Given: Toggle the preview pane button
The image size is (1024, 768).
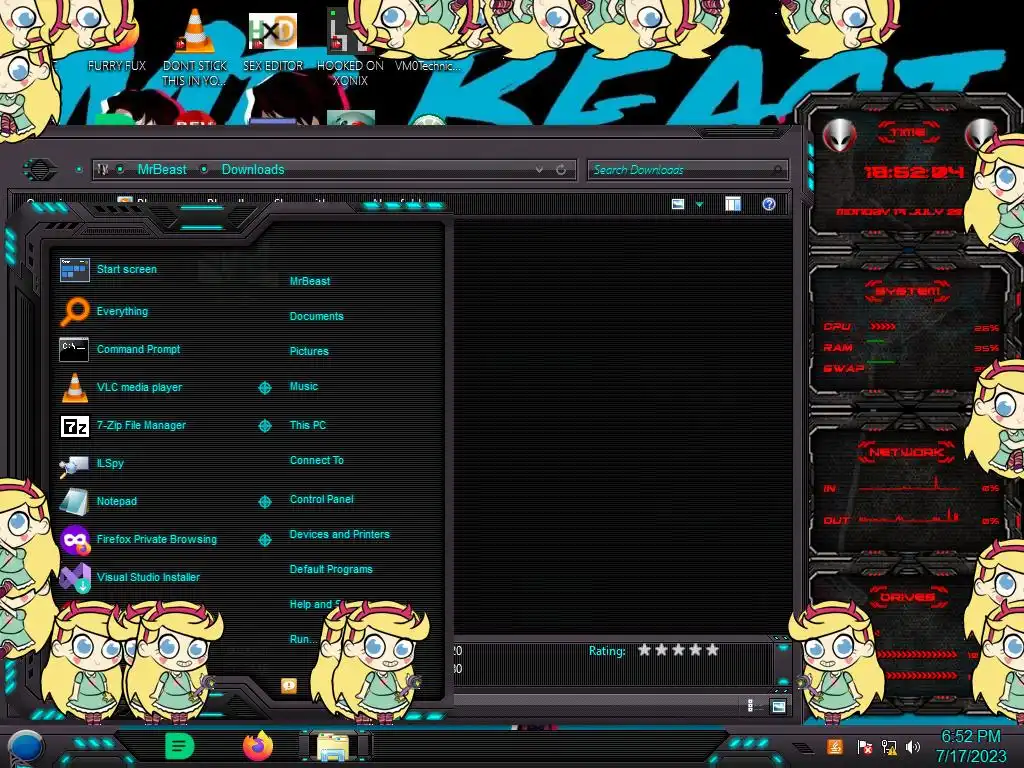Looking at the screenshot, I should tap(733, 204).
